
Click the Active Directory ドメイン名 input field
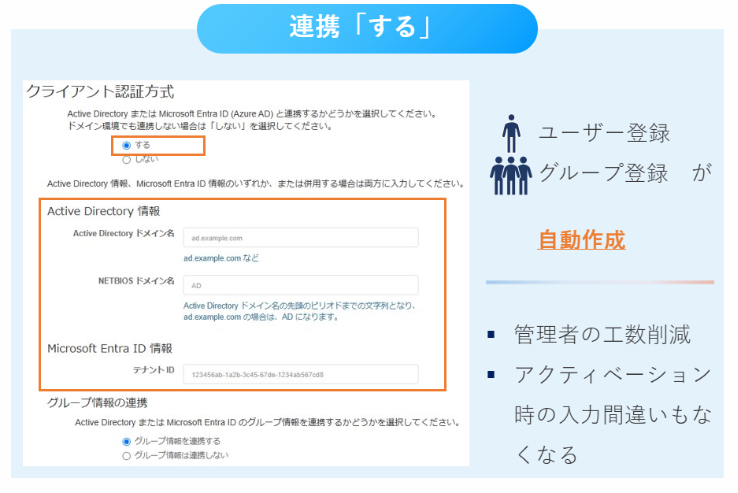tap(300, 238)
